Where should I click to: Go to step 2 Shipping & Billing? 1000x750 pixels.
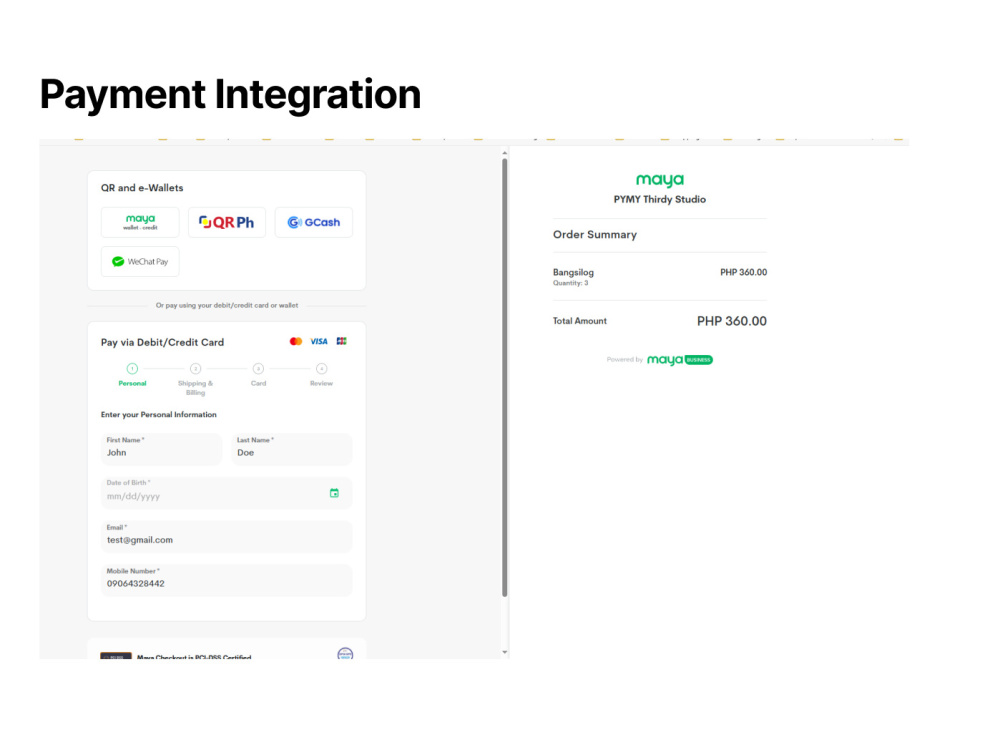click(195, 379)
